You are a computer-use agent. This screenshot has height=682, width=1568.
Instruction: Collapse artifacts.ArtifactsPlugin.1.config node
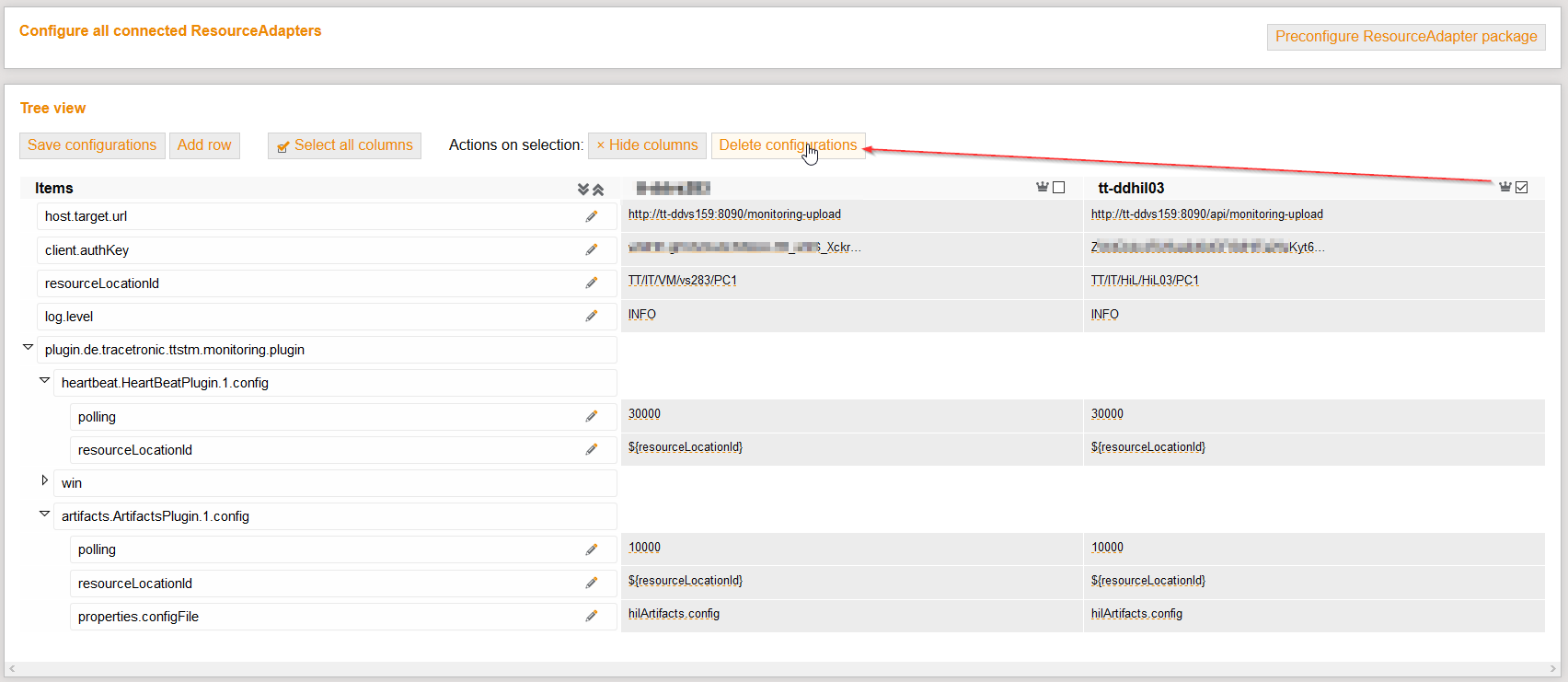point(44,514)
